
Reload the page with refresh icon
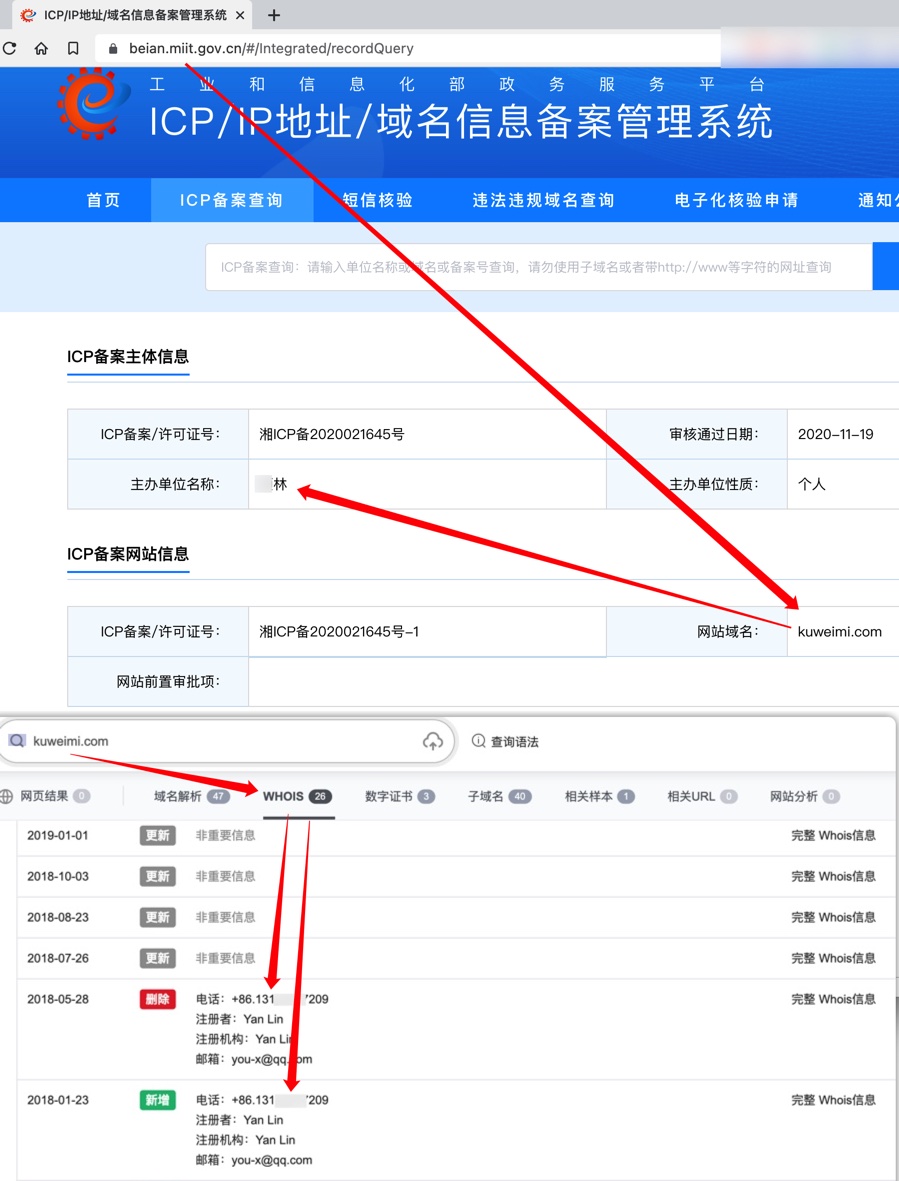[x=9, y=48]
